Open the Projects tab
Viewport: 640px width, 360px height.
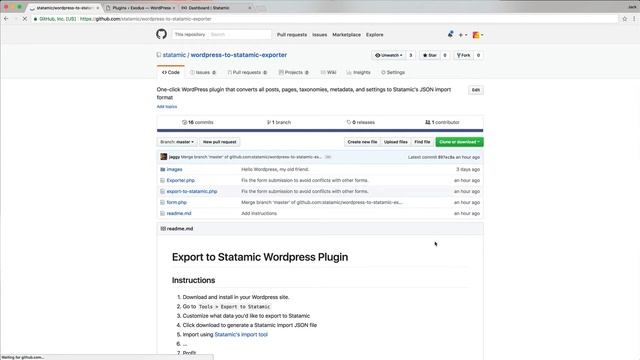tap(293, 72)
